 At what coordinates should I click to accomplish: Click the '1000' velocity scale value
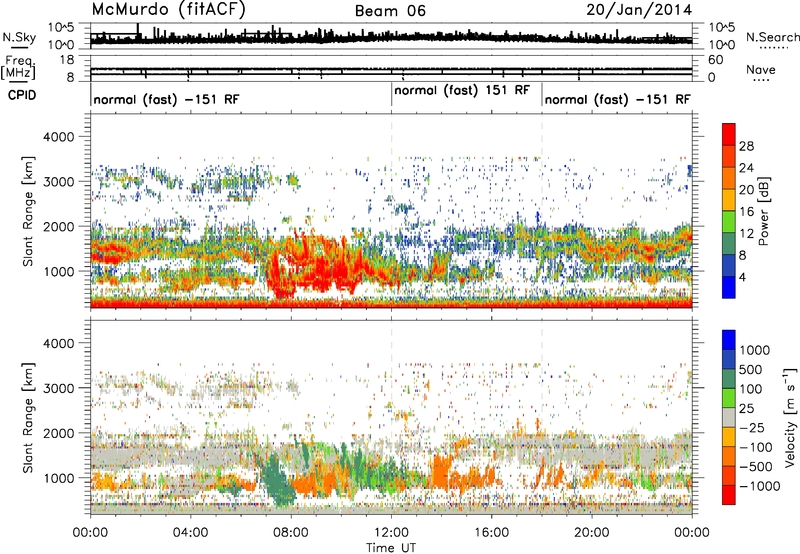click(755, 350)
